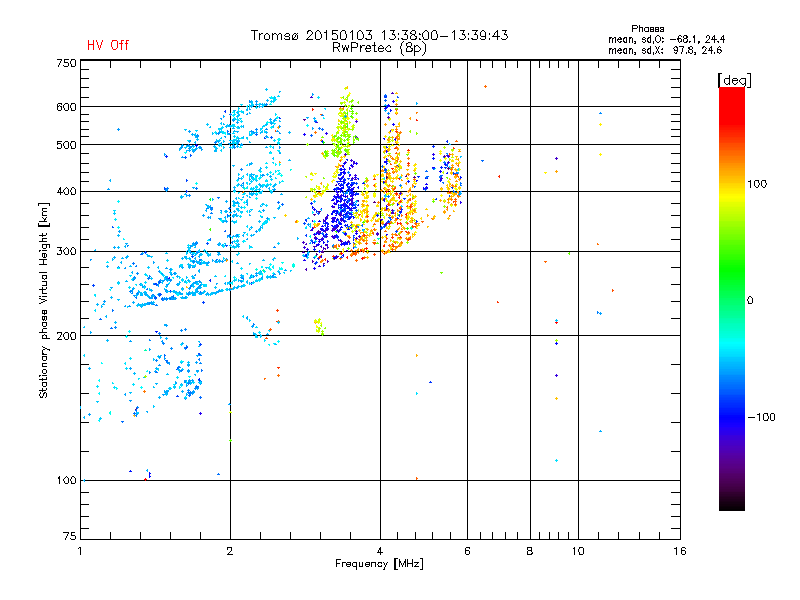Click the x-axis label "1"
Screen dimensions: 800x600
[80, 551]
